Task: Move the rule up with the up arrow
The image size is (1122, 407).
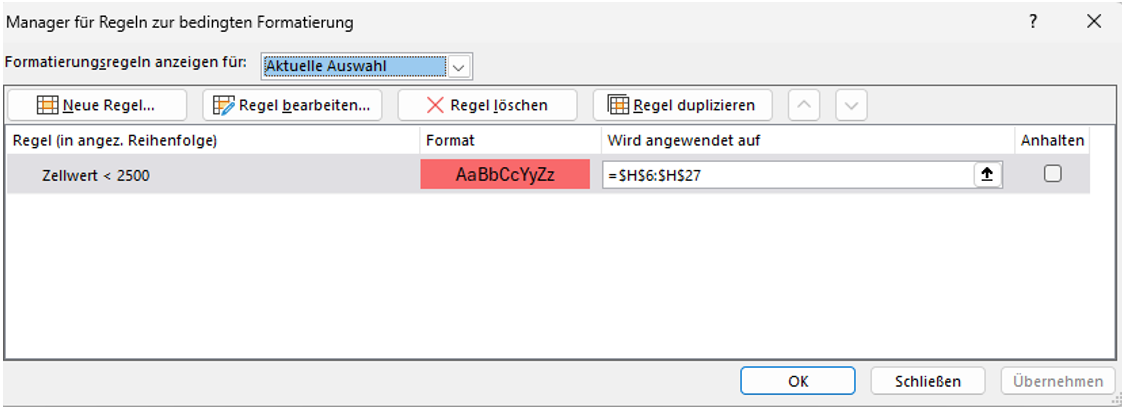Action: pyautogui.click(x=804, y=105)
